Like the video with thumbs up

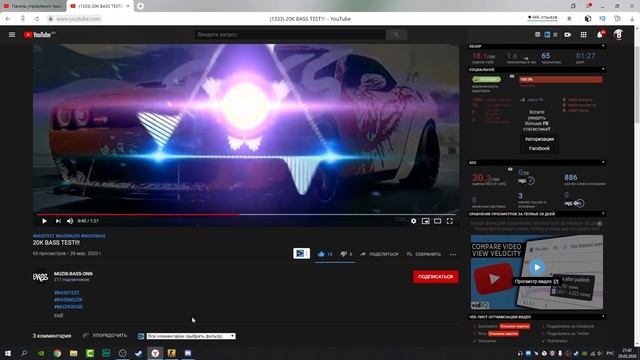click(321, 254)
